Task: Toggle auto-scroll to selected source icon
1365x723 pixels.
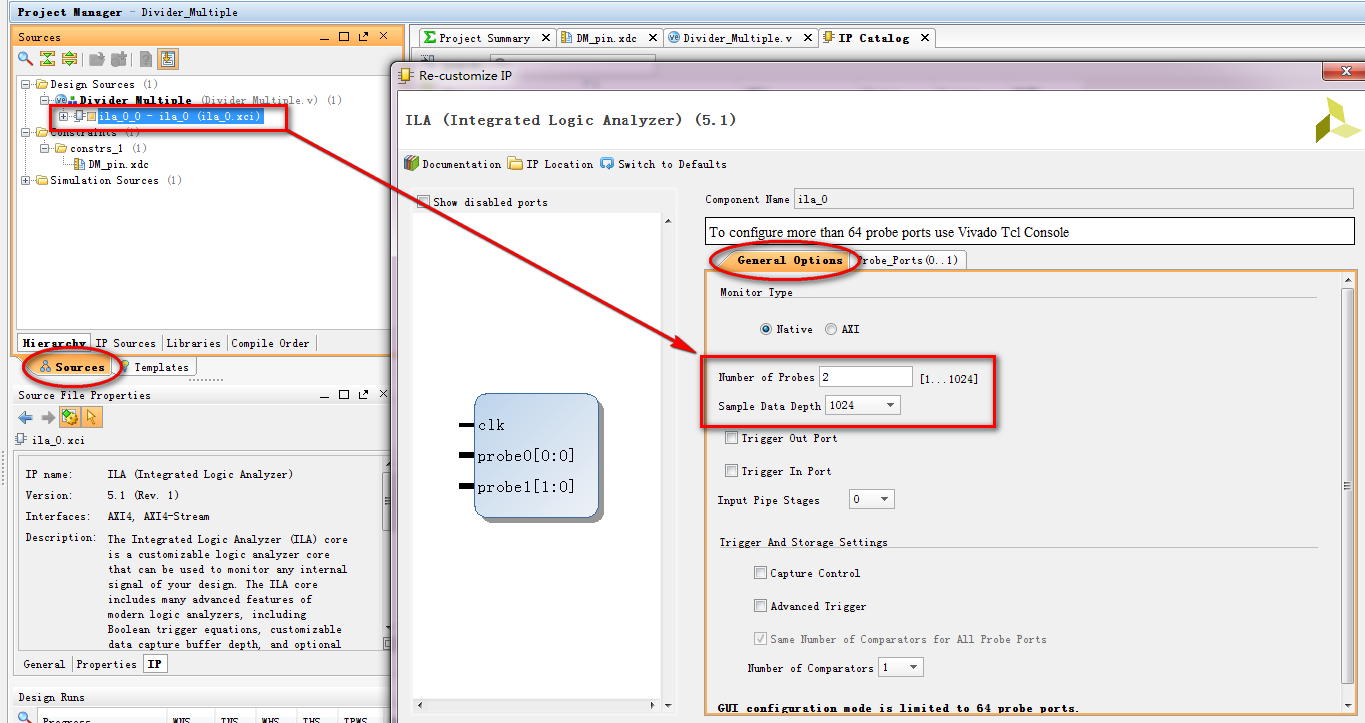Action: pos(168,59)
